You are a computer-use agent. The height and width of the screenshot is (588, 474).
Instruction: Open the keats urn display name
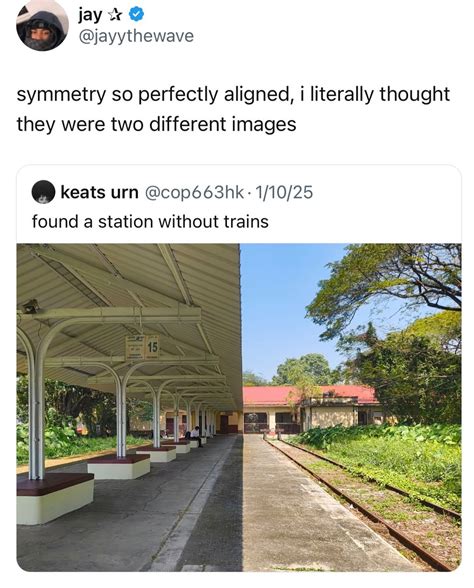[99, 192]
